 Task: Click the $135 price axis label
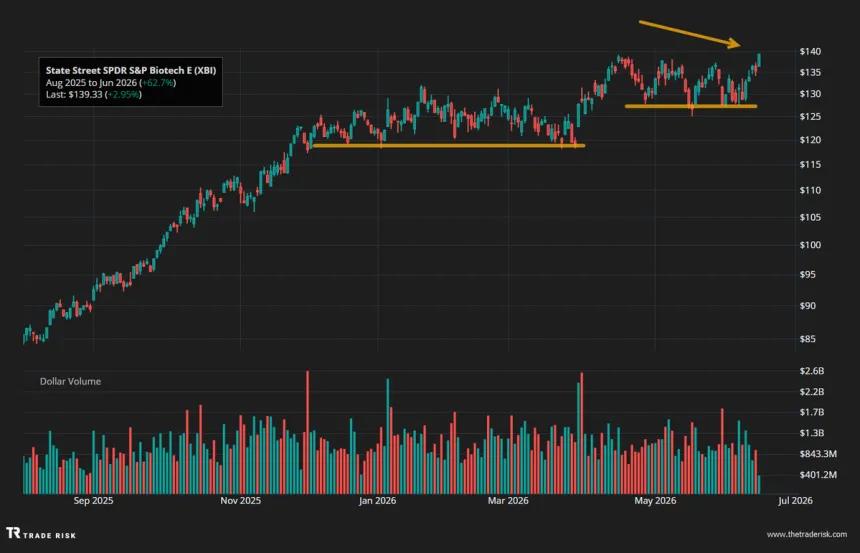[810, 72]
